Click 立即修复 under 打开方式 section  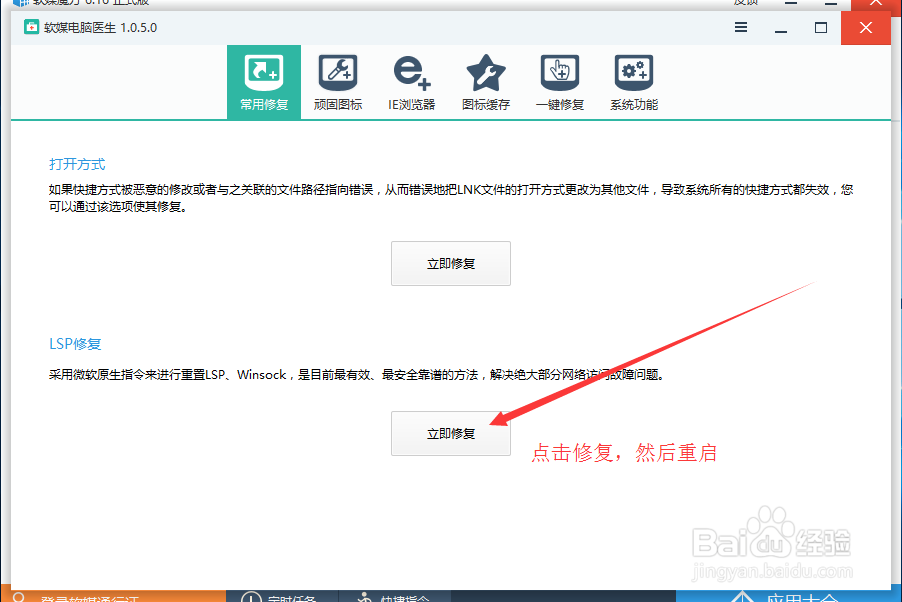(450, 263)
